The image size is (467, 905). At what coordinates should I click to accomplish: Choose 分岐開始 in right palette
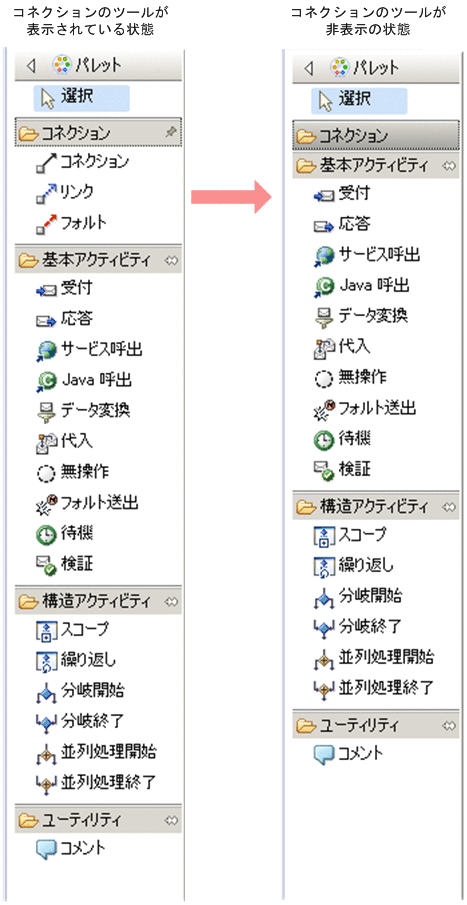pyautogui.click(x=358, y=596)
